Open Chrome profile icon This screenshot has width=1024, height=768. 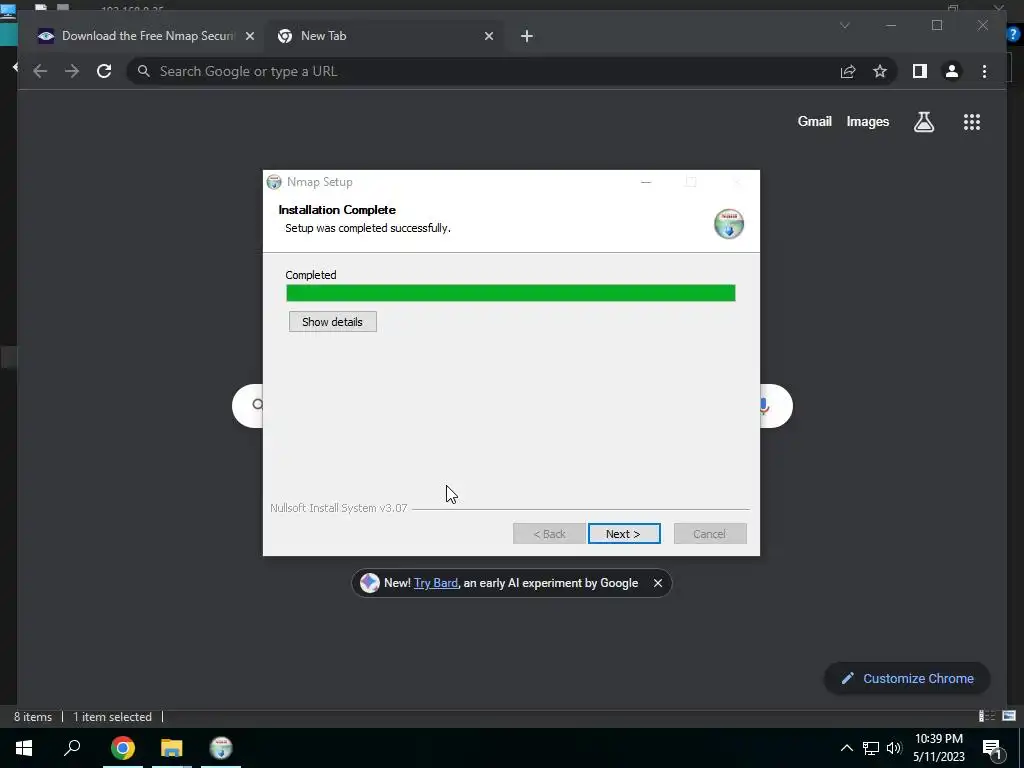(x=952, y=71)
